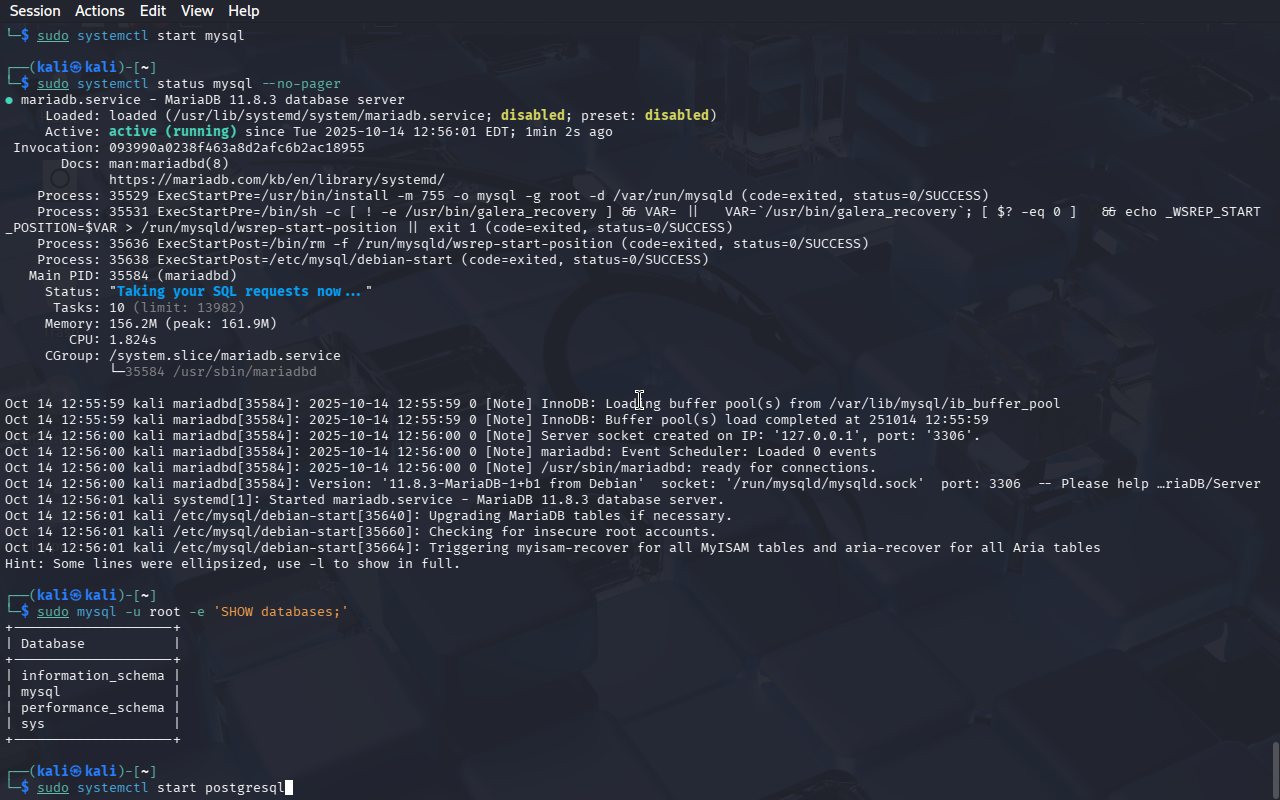Click the 'active (running)' status text
This screenshot has width=1280, height=800.
(172, 132)
